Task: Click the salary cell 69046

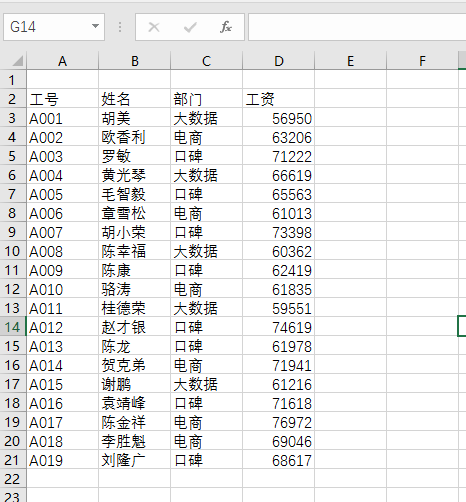Action: [x=279, y=440]
